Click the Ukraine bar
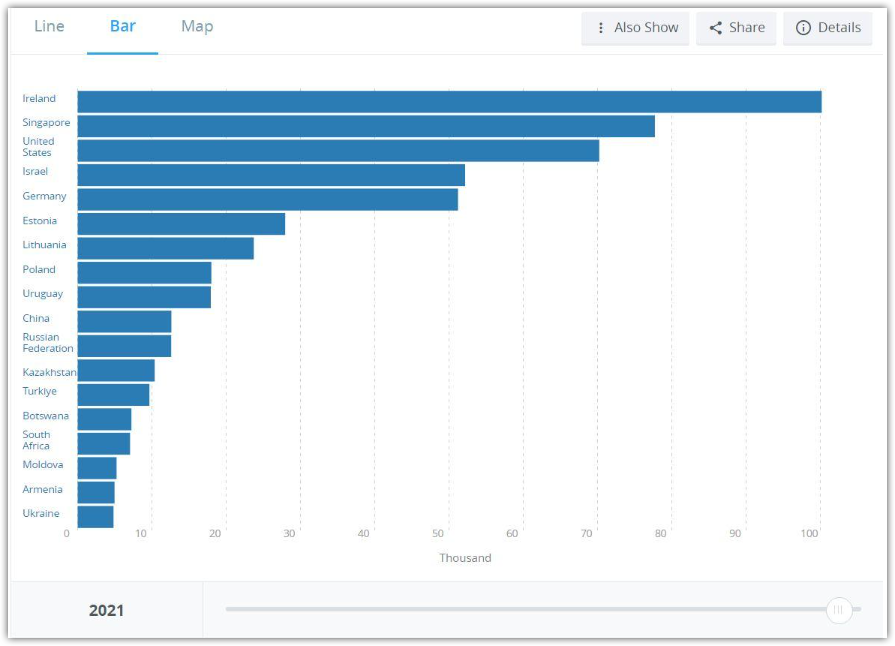This screenshot has width=895, height=646. 95,517
